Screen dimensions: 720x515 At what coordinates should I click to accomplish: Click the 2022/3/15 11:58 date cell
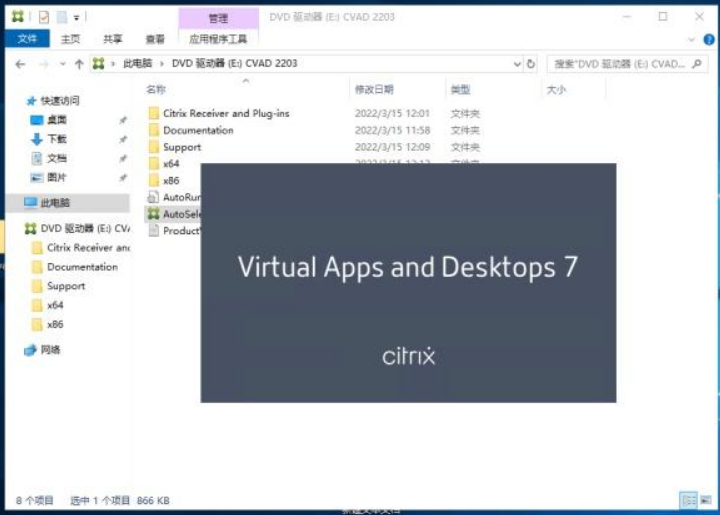coord(393,130)
